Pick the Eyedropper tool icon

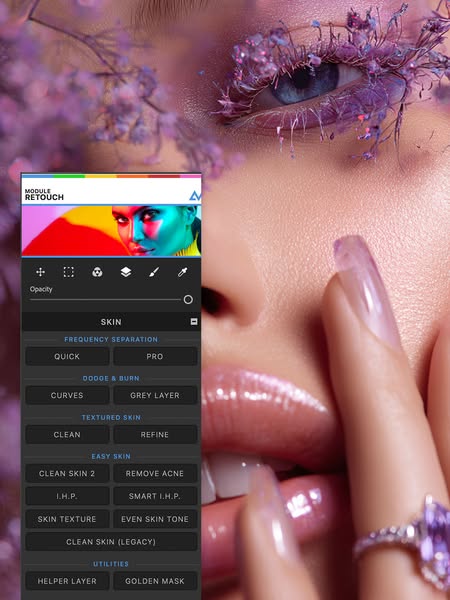click(x=183, y=272)
